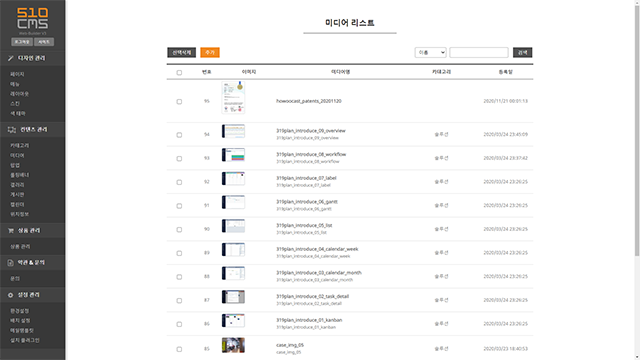Screen dimensions: 640x360
Task: Click the pencil icon beside 디자인 관리
Action: point(11,58)
